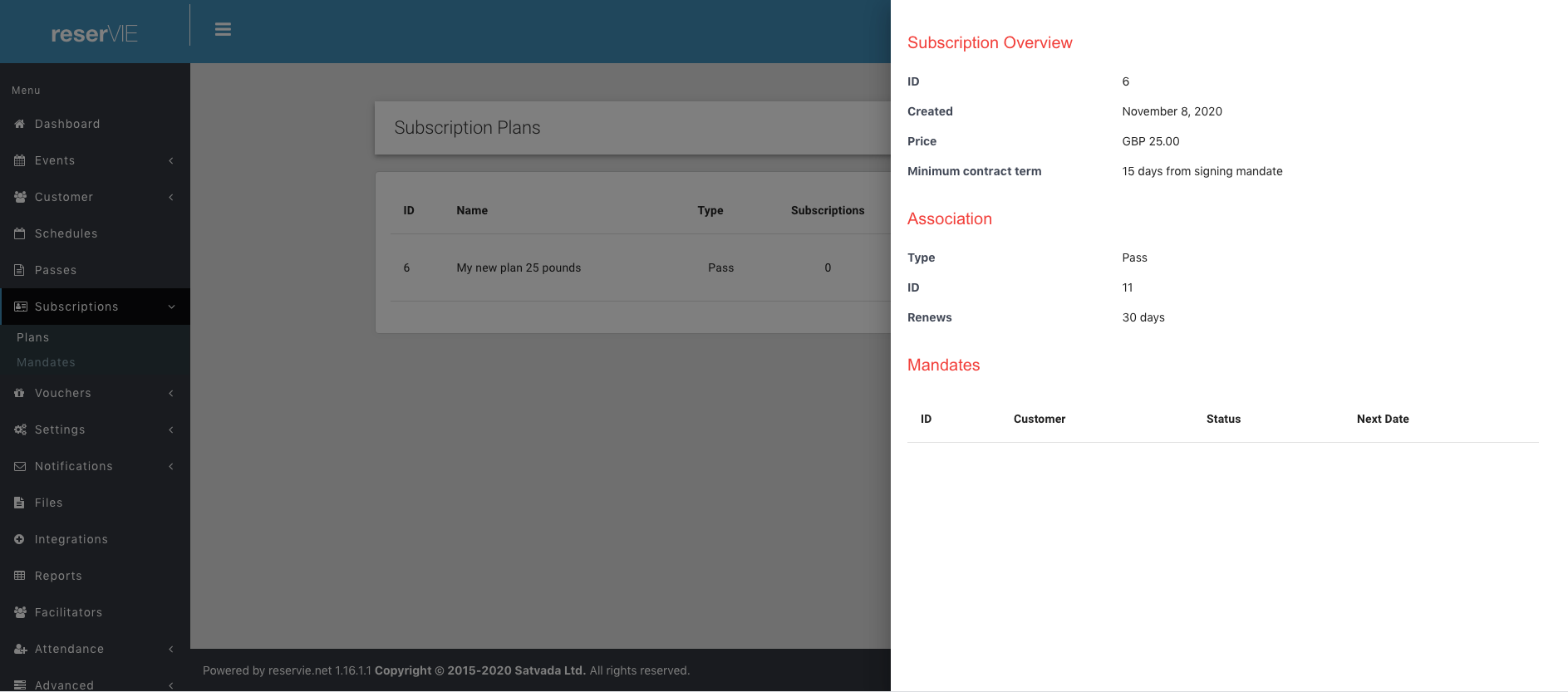
Task: Click the Passes document icon
Action: (x=20, y=270)
